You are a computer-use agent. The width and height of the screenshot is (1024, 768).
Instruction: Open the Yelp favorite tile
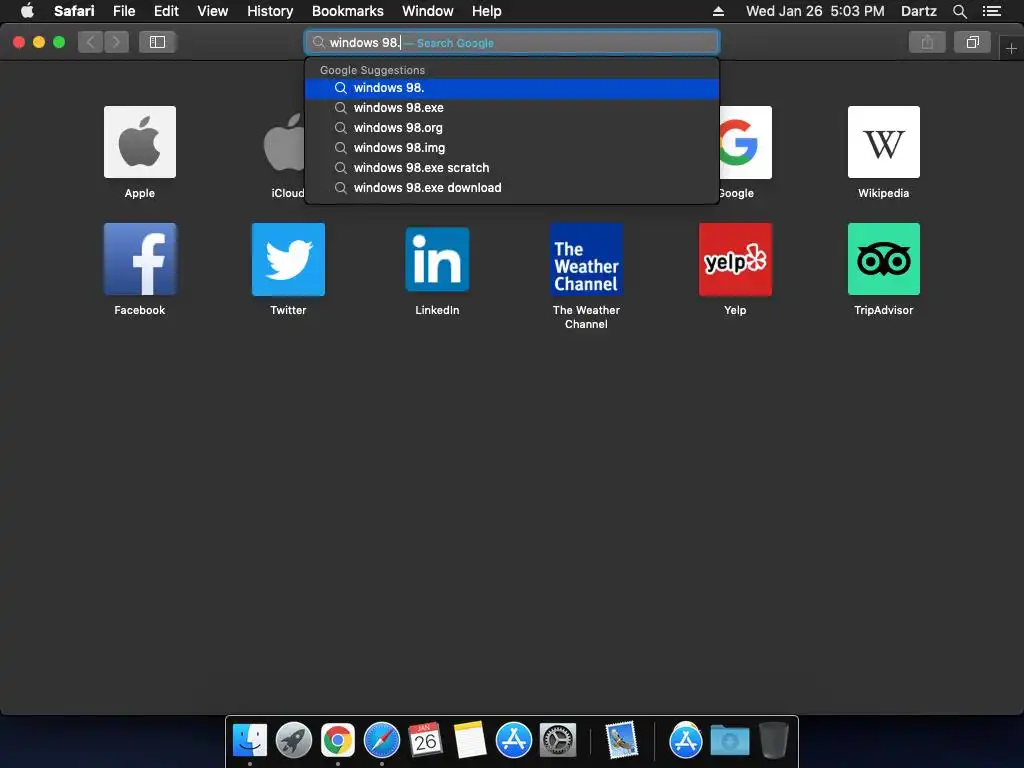(x=735, y=259)
